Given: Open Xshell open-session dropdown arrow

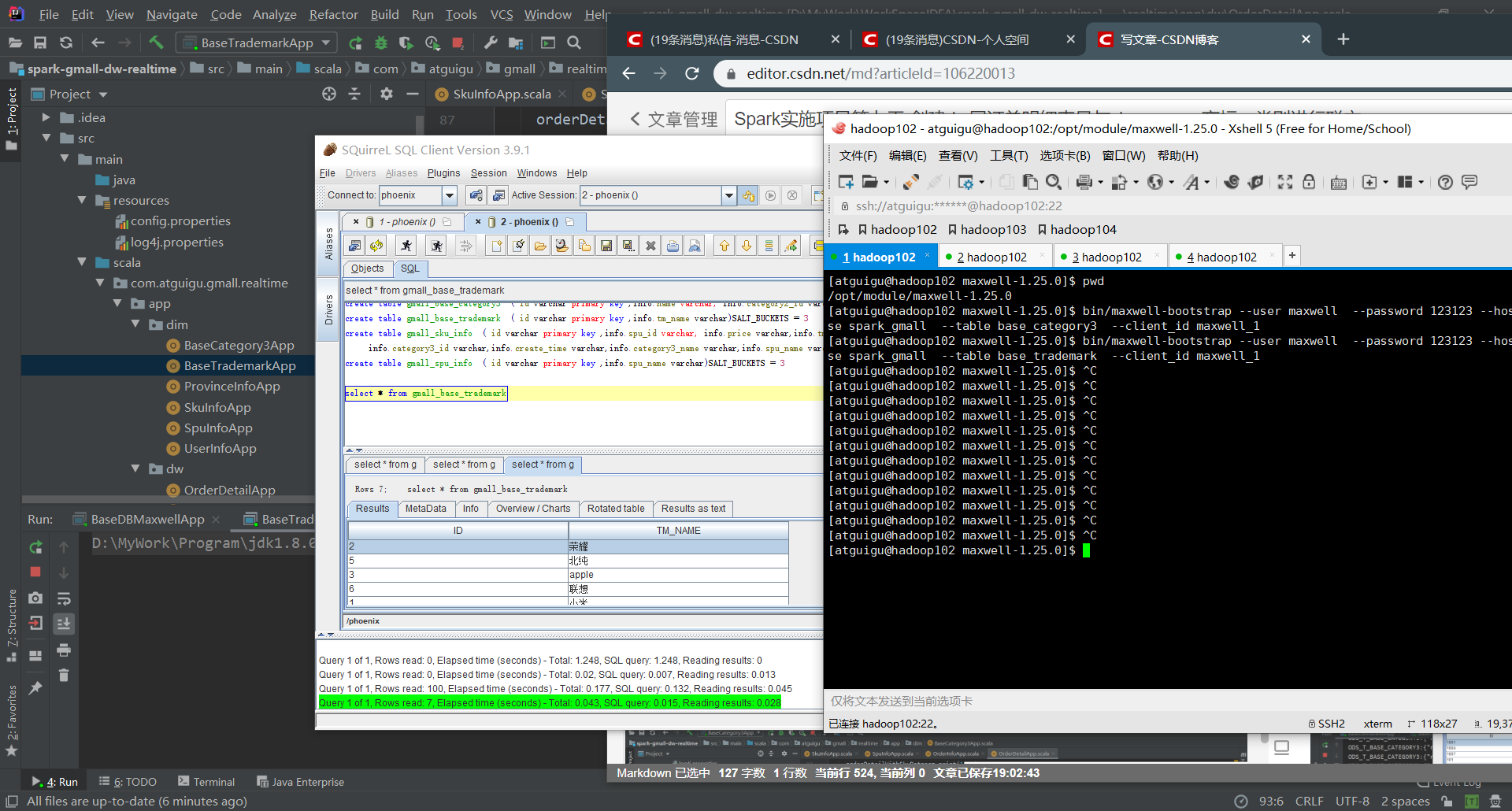Looking at the screenshot, I should tap(887, 183).
